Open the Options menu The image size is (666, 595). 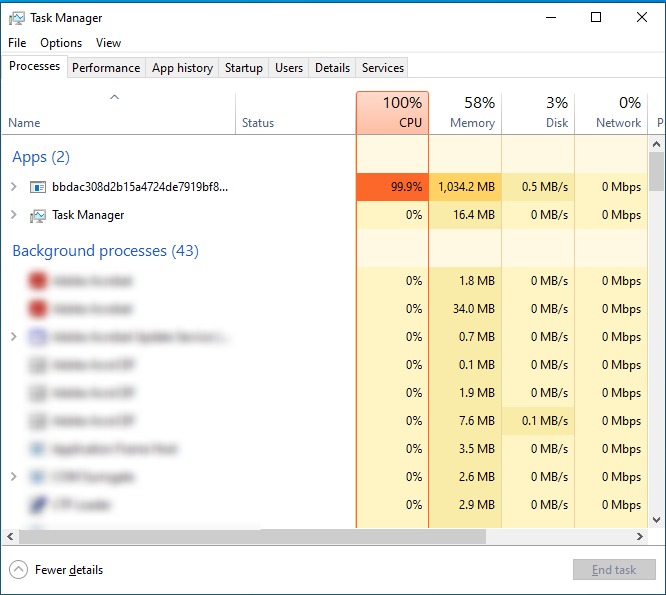[61, 43]
